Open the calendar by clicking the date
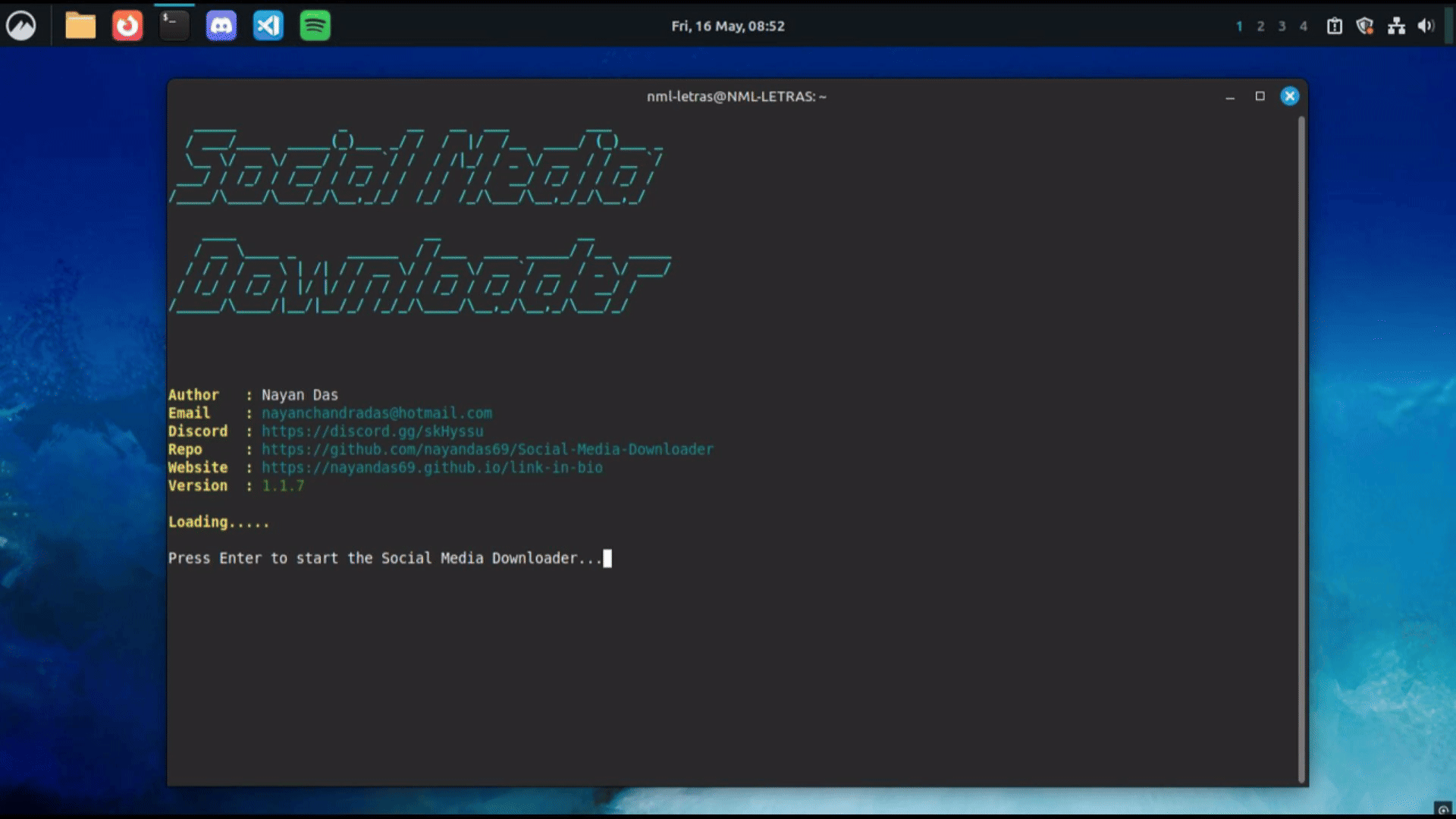Image resolution: width=1456 pixels, height=819 pixels. 726,25
